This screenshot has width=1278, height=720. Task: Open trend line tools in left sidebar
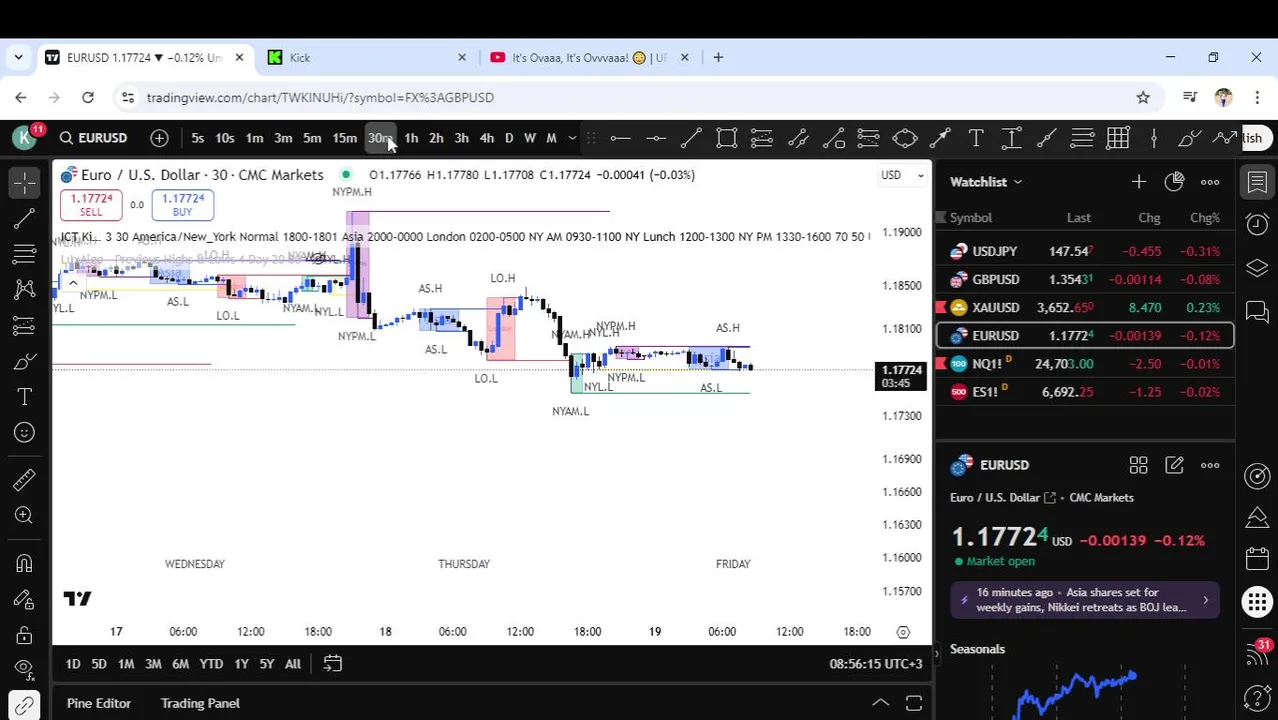(x=25, y=219)
